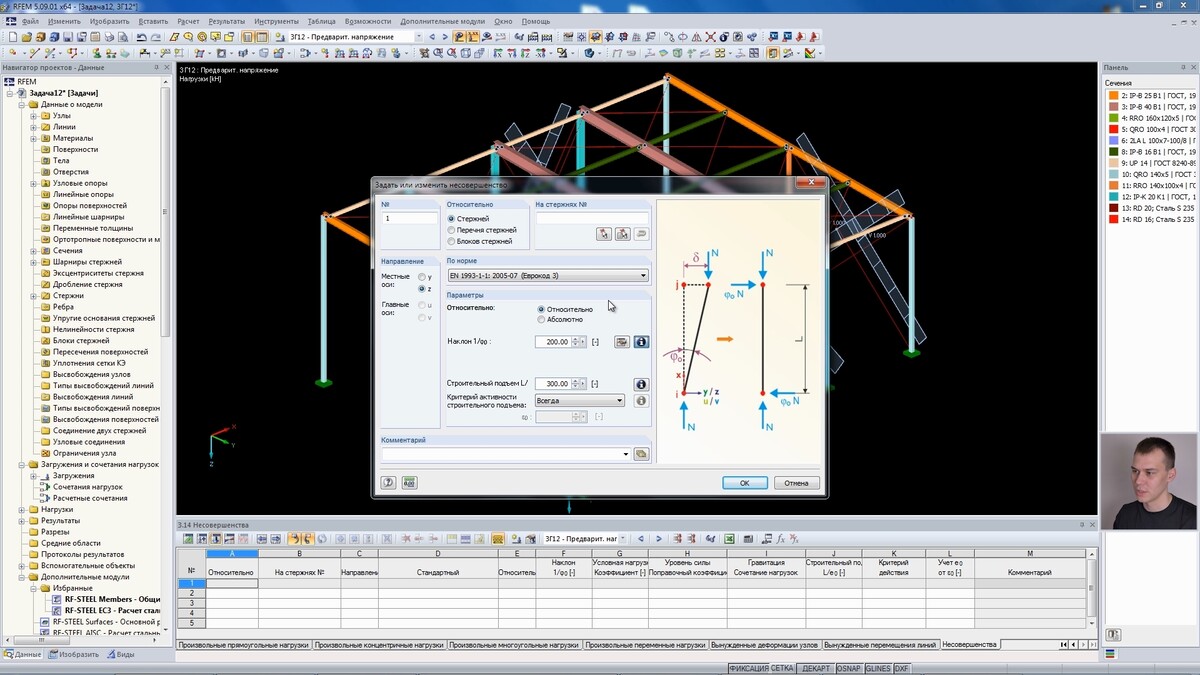Click the orange color swatch for section 2

click(1113, 96)
